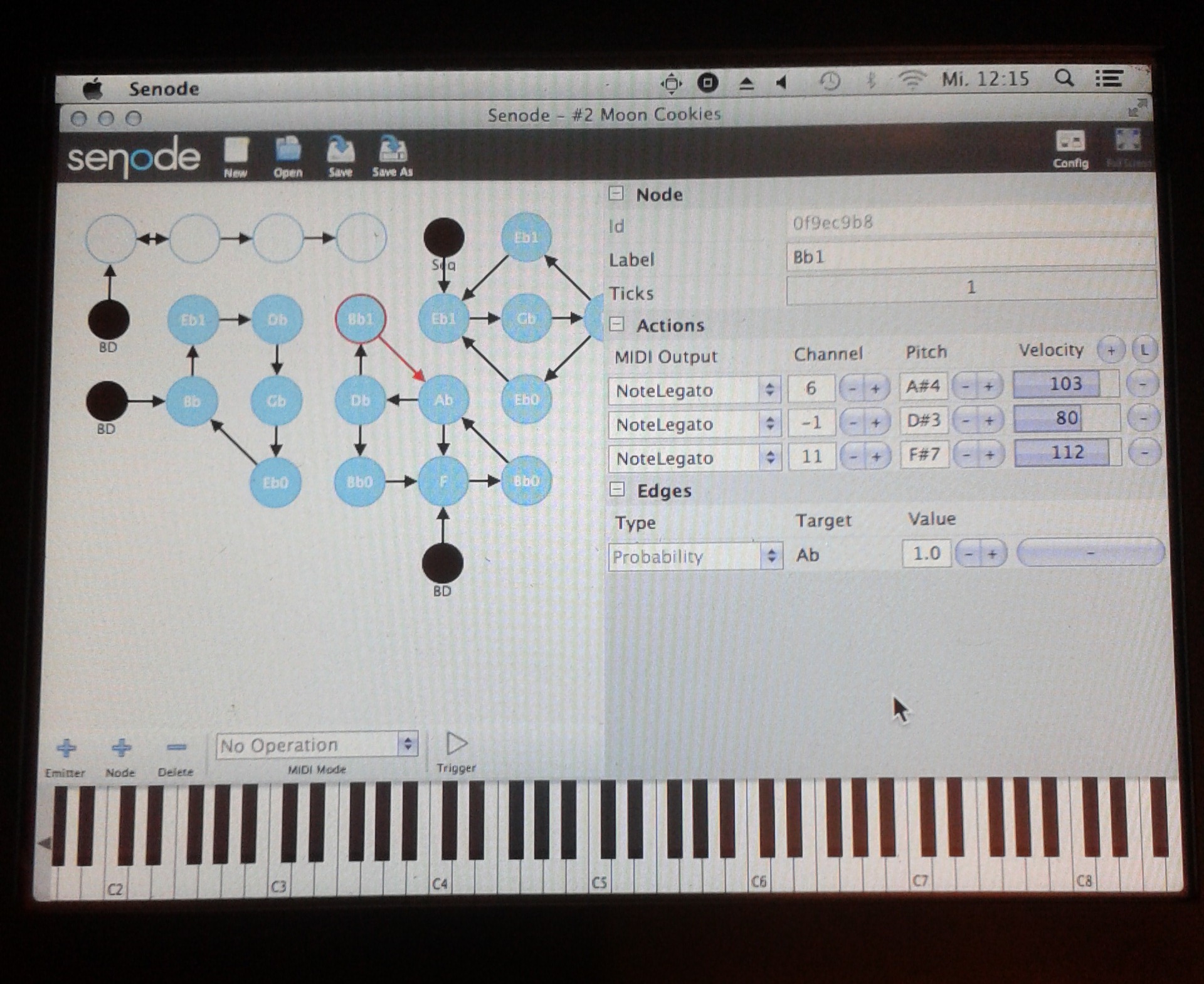Image resolution: width=1204 pixels, height=984 pixels.
Task: Adjust the velocity 103 slider
Action: pyautogui.click(x=1065, y=384)
